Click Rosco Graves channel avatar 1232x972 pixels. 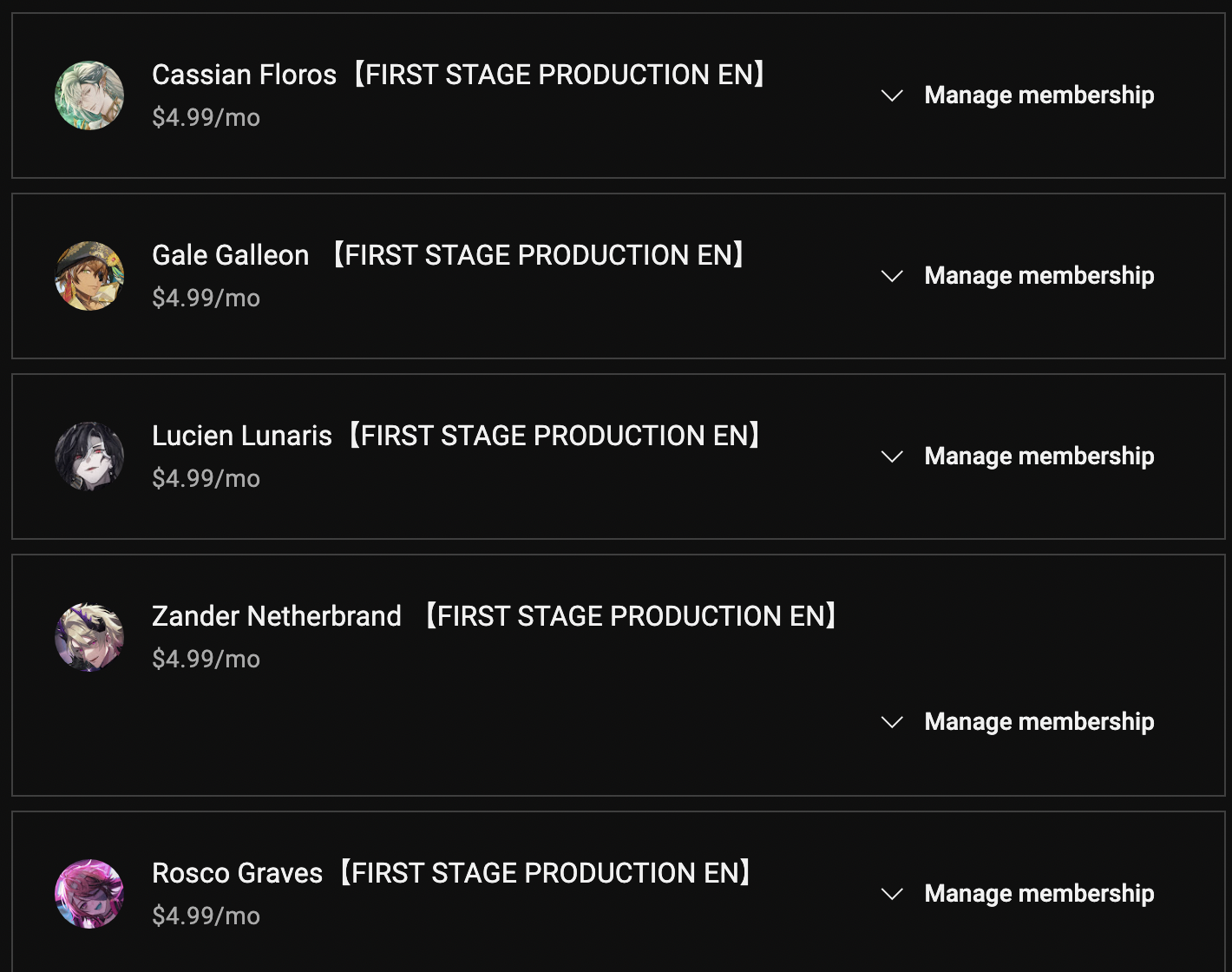pyautogui.click(x=89, y=894)
